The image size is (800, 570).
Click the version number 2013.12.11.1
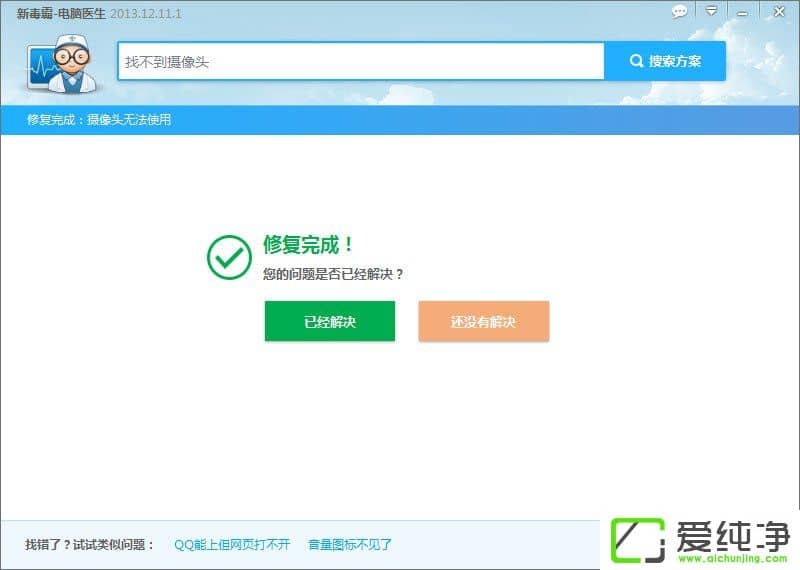(x=146, y=13)
